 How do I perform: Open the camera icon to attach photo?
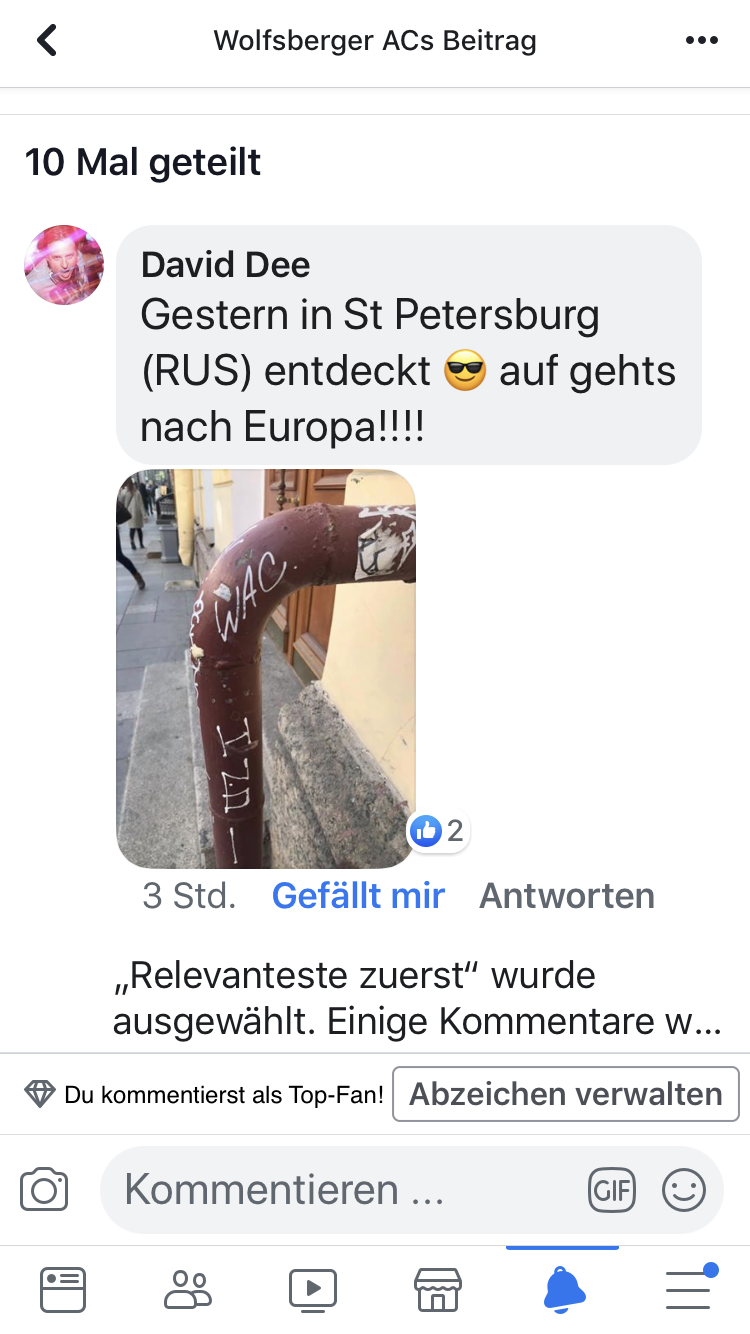tap(44, 1189)
